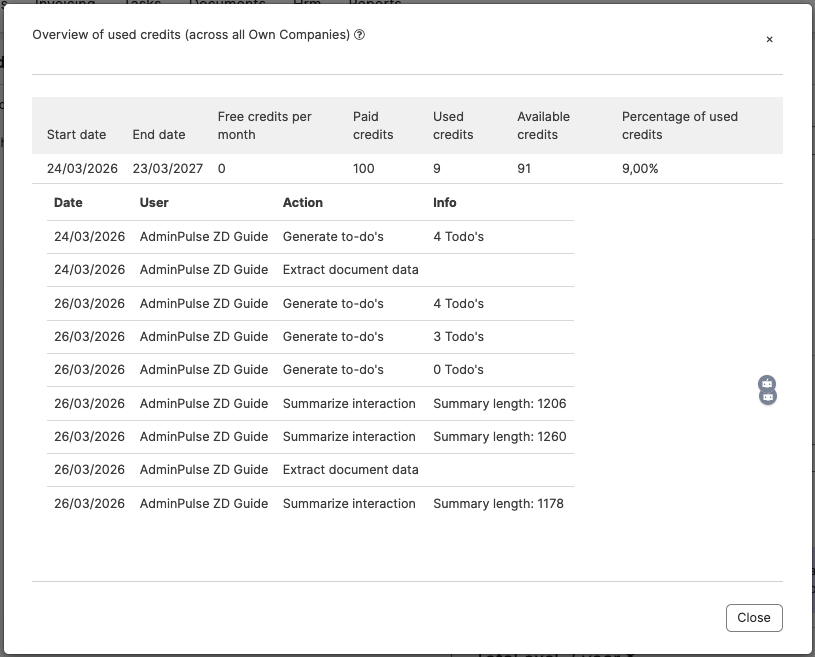Select the 'Percentage of used credits' header
Image resolution: width=815 pixels, height=657 pixels.
tap(679, 125)
